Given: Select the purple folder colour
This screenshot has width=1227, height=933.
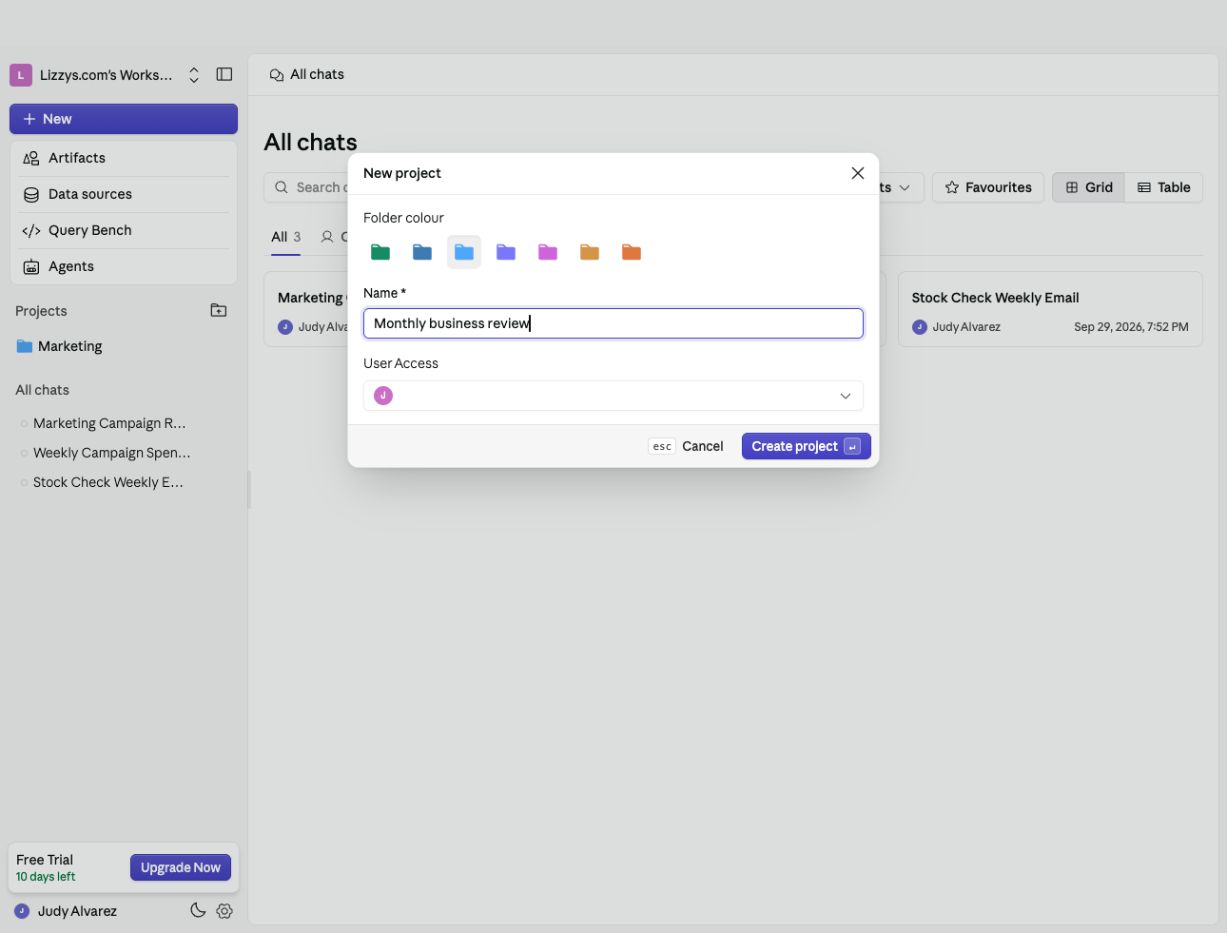Looking at the screenshot, I should (506, 252).
